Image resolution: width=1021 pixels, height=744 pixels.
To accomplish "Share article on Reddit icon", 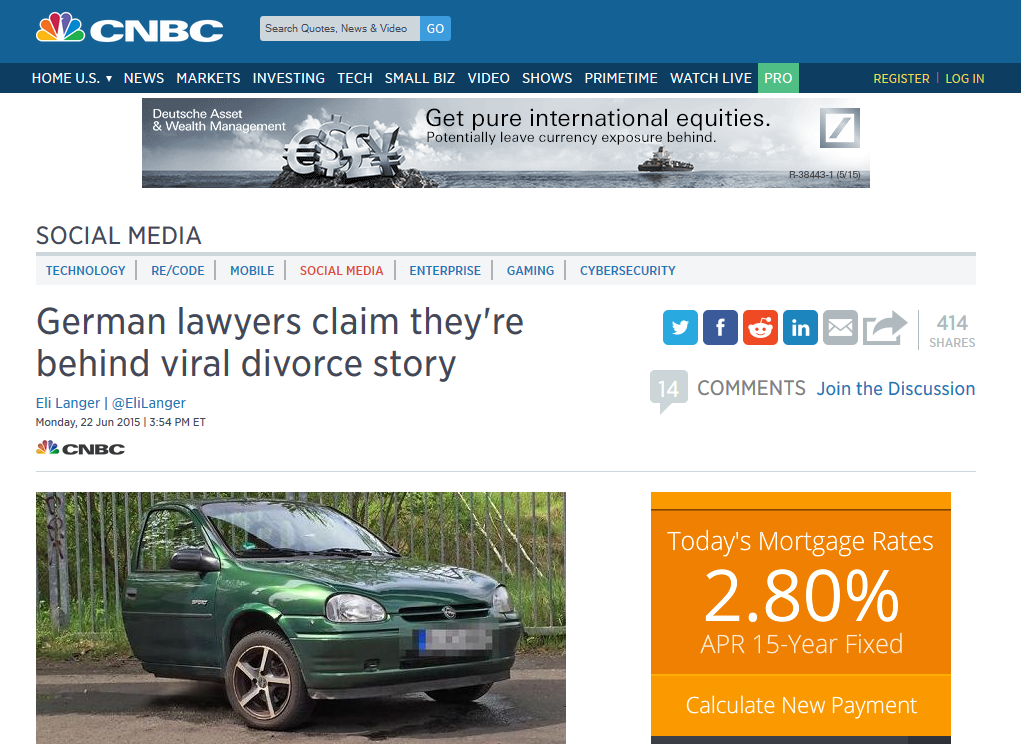I will pos(760,327).
